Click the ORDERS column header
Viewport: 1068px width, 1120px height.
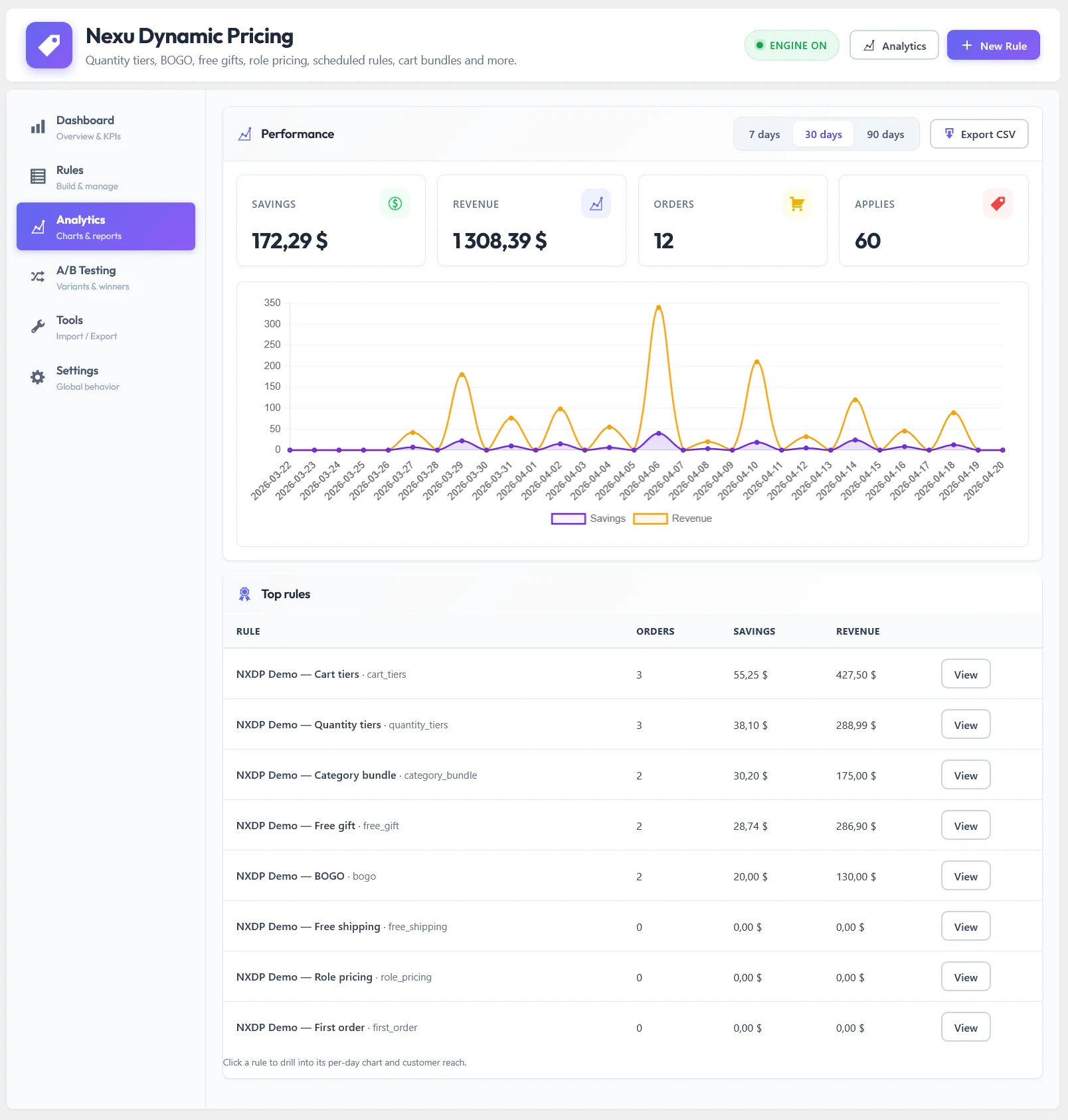coord(655,631)
